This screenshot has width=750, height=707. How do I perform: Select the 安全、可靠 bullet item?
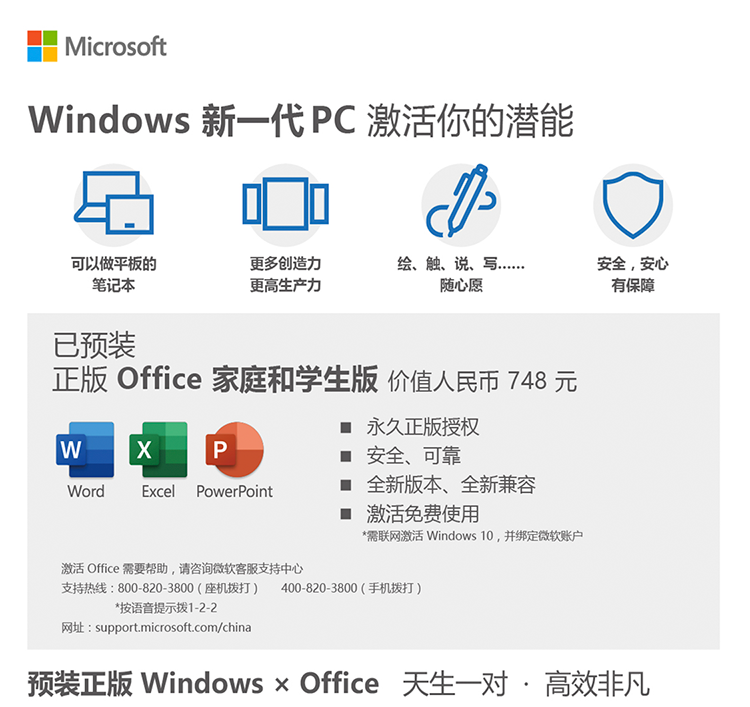401,456
